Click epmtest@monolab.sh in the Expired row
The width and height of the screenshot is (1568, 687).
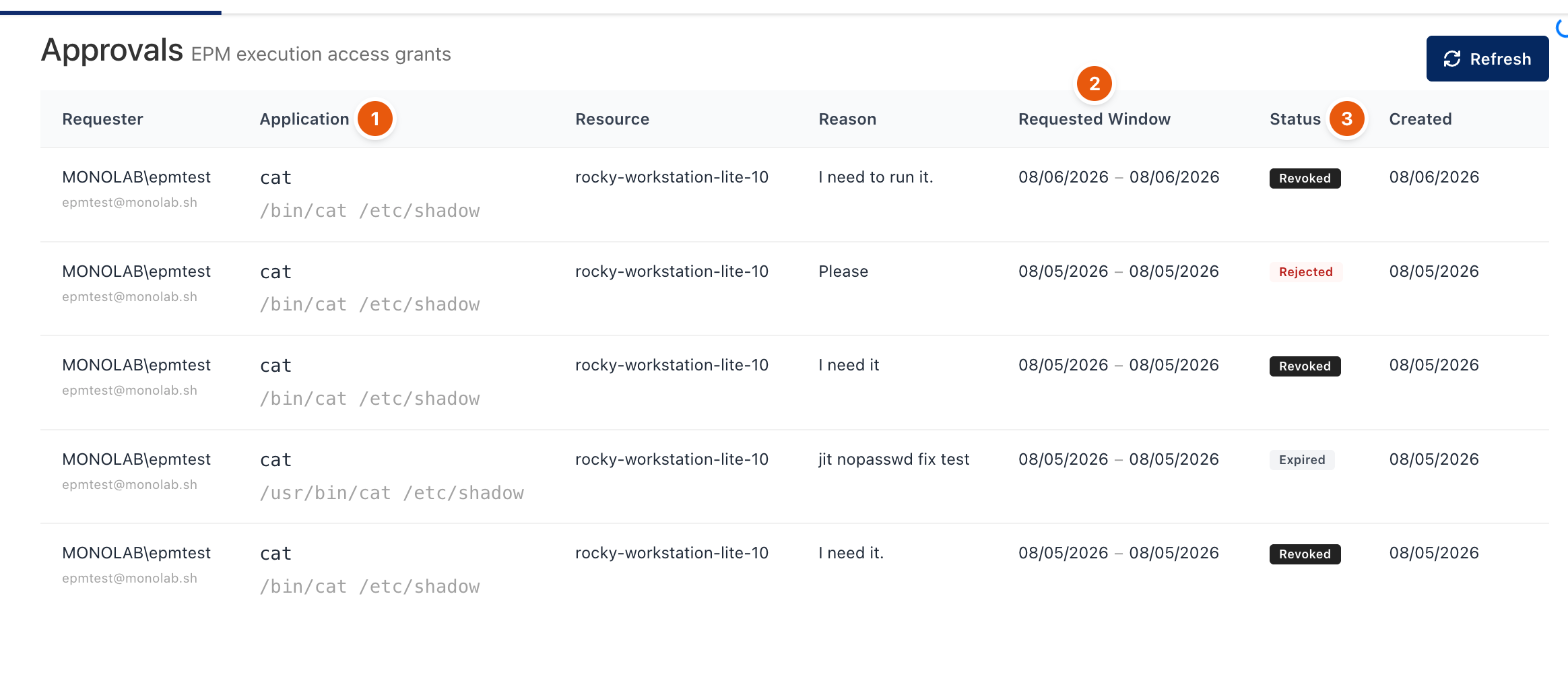click(x=129, y=484)
